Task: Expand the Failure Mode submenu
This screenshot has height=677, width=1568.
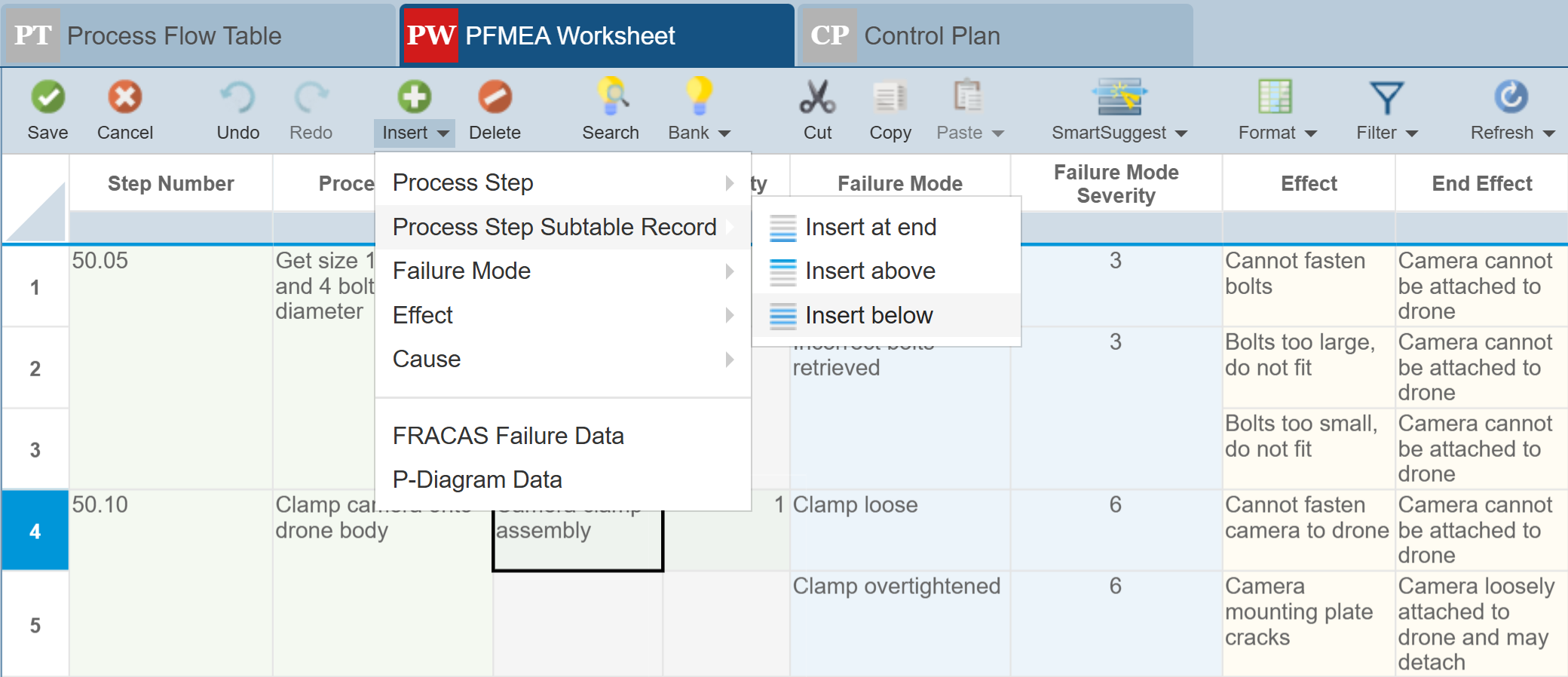Action: click(x=562, y=271)
